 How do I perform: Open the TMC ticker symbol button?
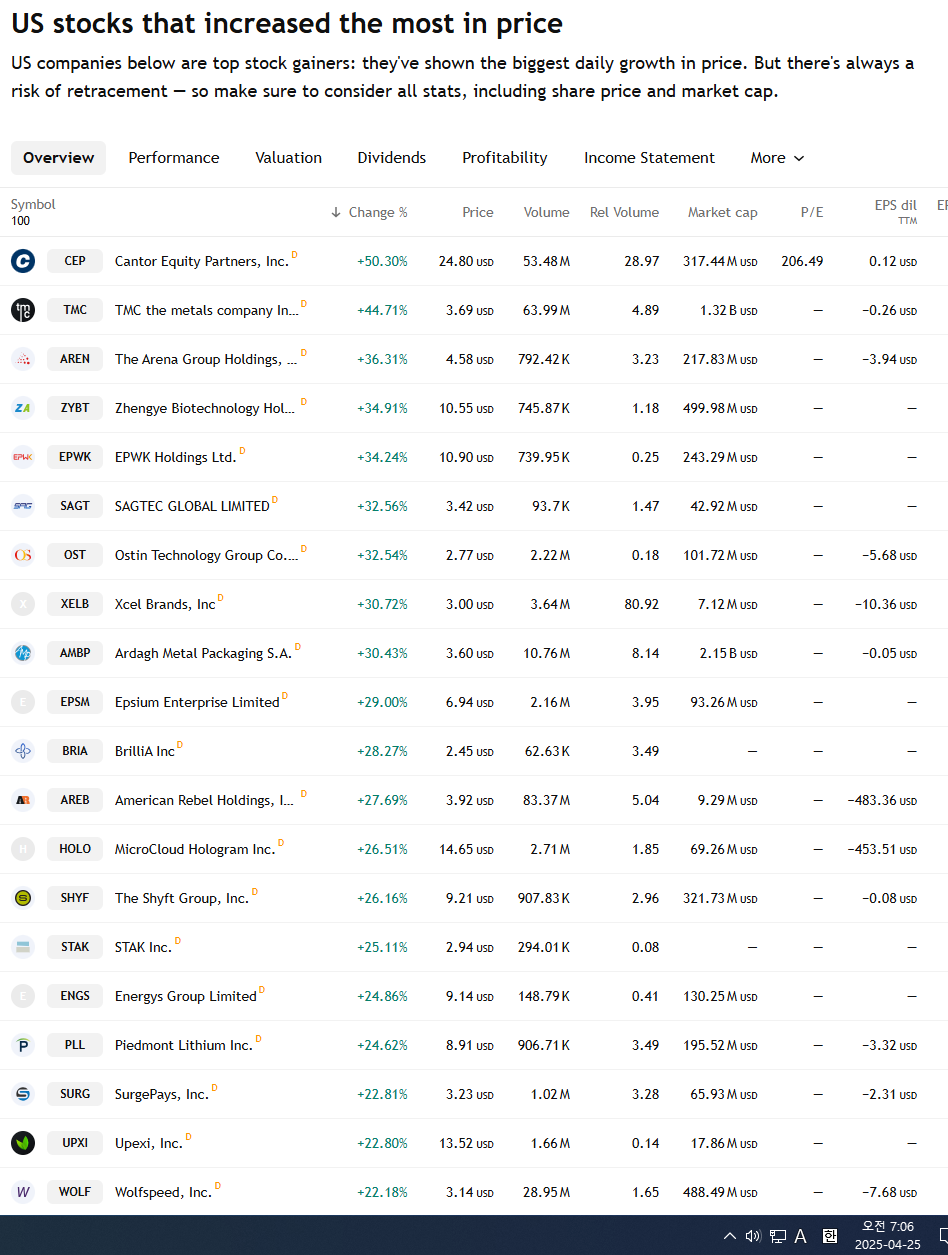pyautogui.click(x=75, y=310)
